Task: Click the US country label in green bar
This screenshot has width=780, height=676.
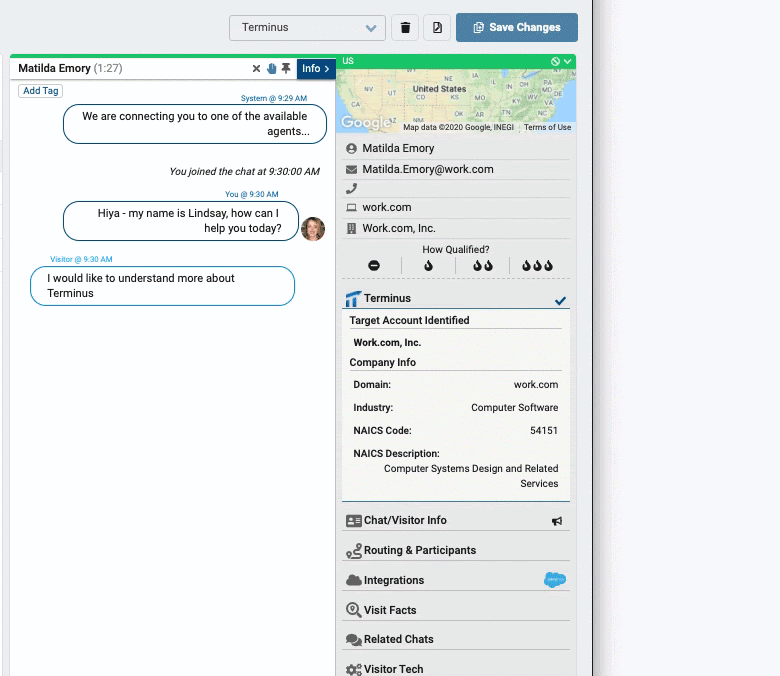Action: 348,61
